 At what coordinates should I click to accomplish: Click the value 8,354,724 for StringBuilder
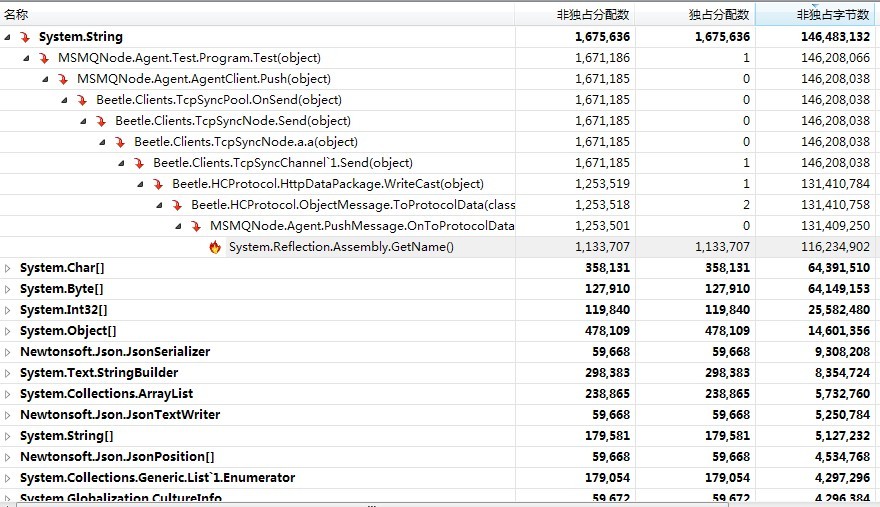point(842,373)
